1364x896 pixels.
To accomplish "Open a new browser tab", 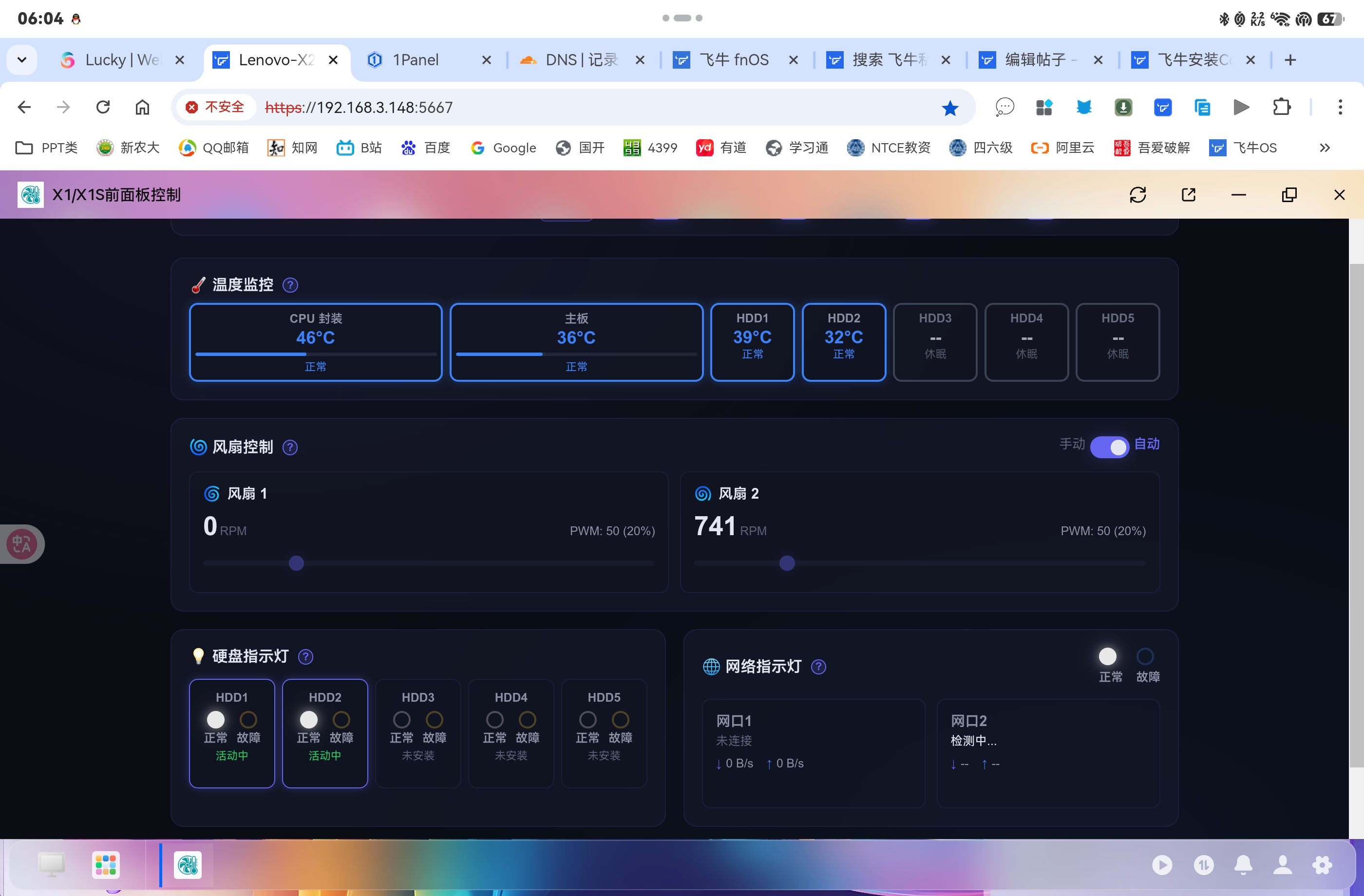I will 1290,59.
